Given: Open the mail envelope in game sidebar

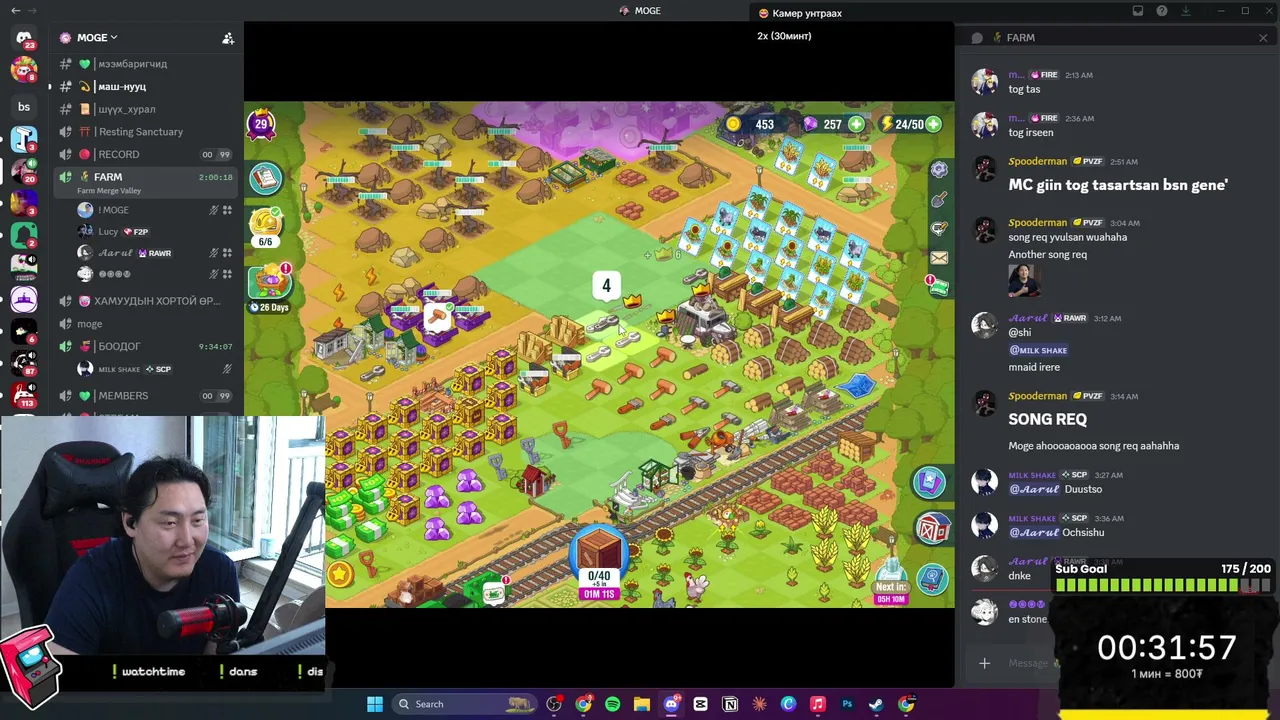Looking at the screenshot, I should [938, 258].
